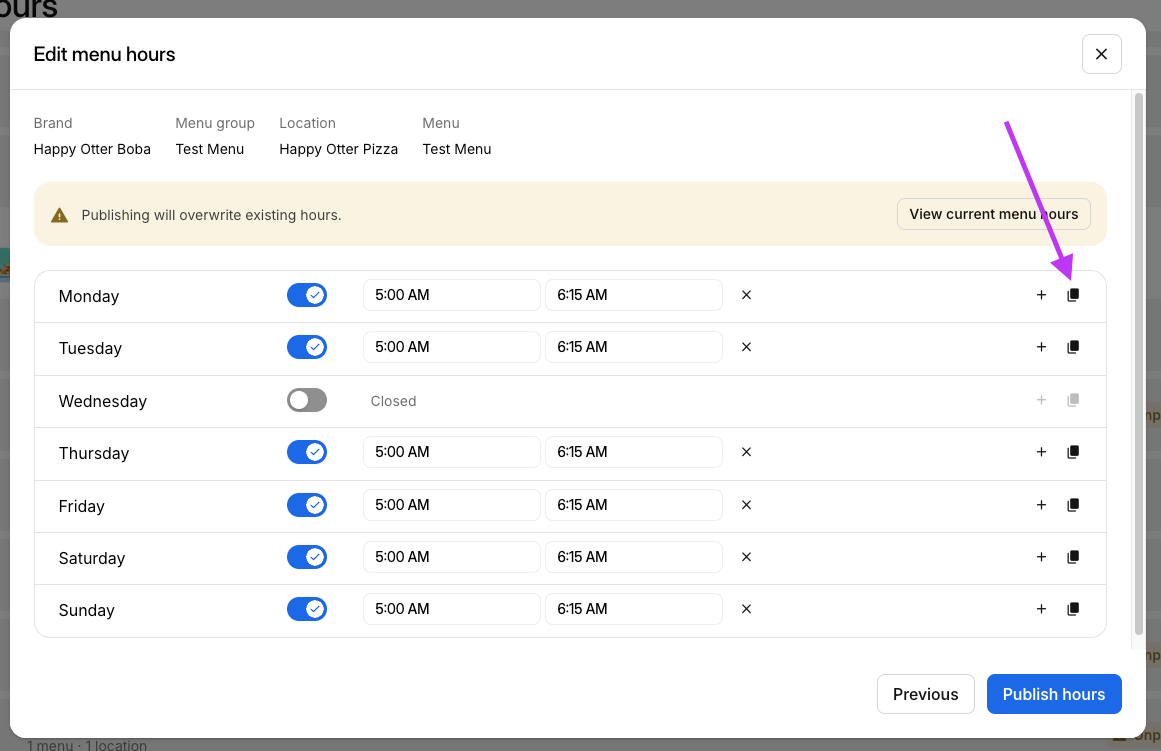Turn off the Monday toggle
Image resolution: width=1161 pixels, height=751 pixels.
[x=307, y=295]
